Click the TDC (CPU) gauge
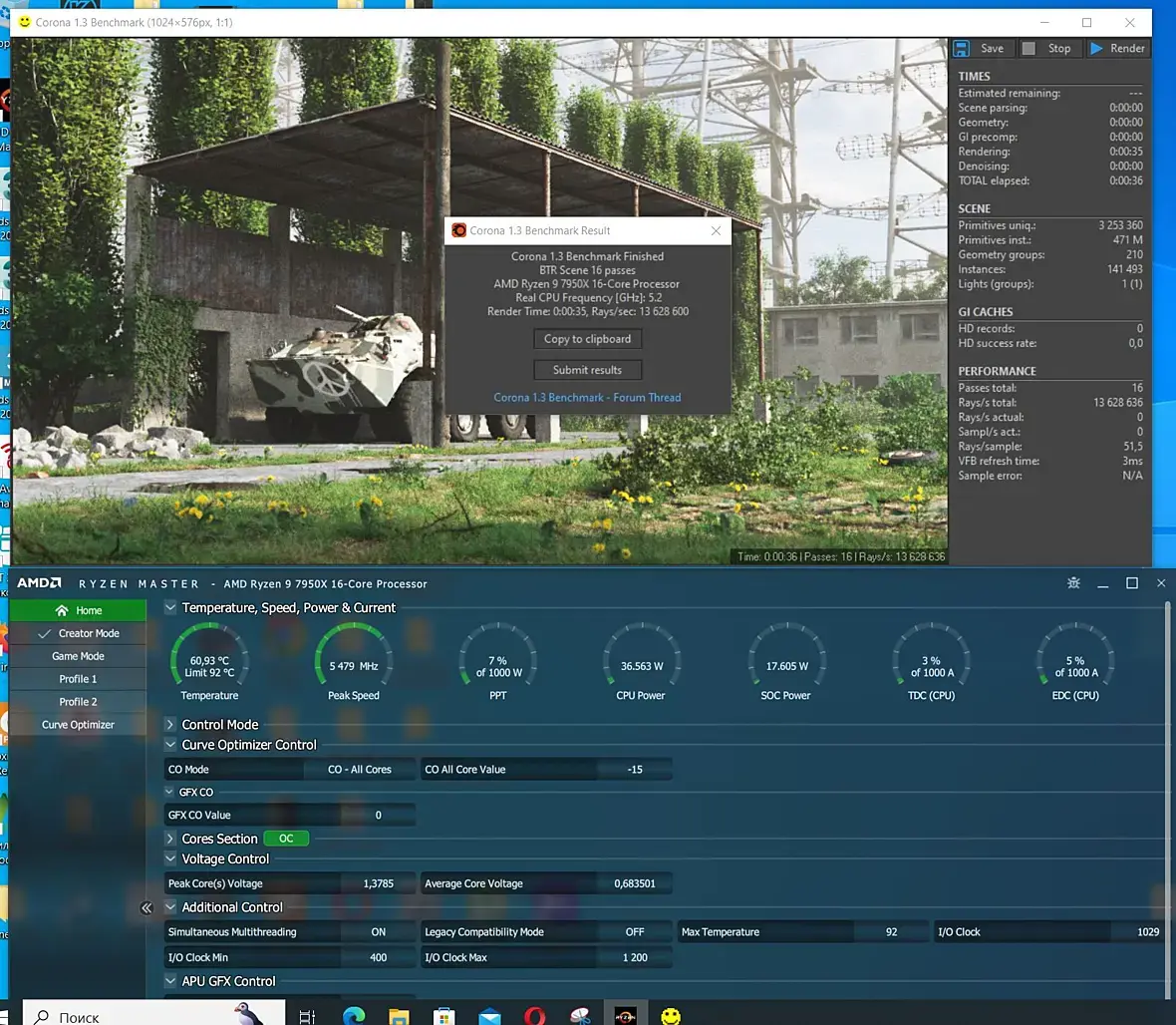Viewport: 1176px width, 1025px height. (932, 654)
